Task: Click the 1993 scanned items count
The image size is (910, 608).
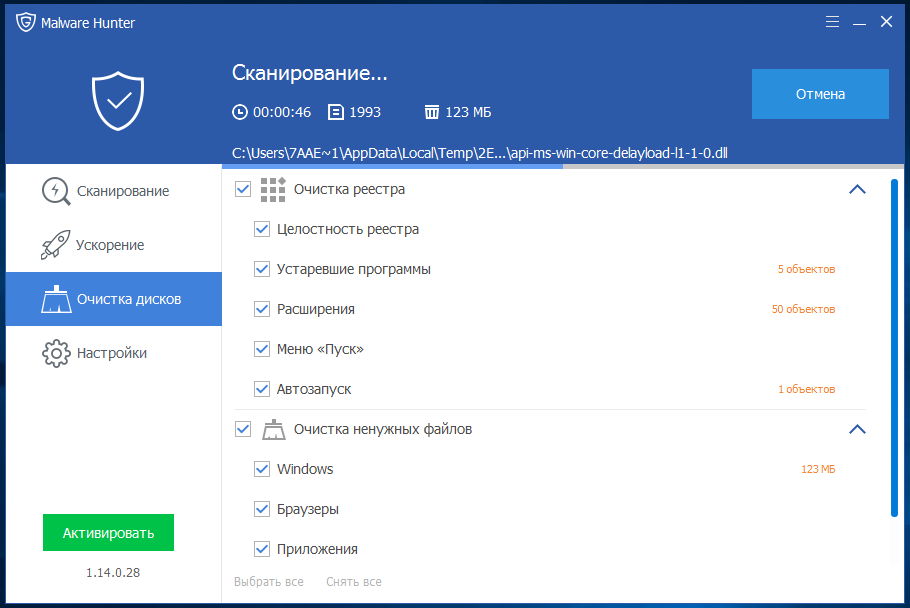Action: (x=365, y=112)
